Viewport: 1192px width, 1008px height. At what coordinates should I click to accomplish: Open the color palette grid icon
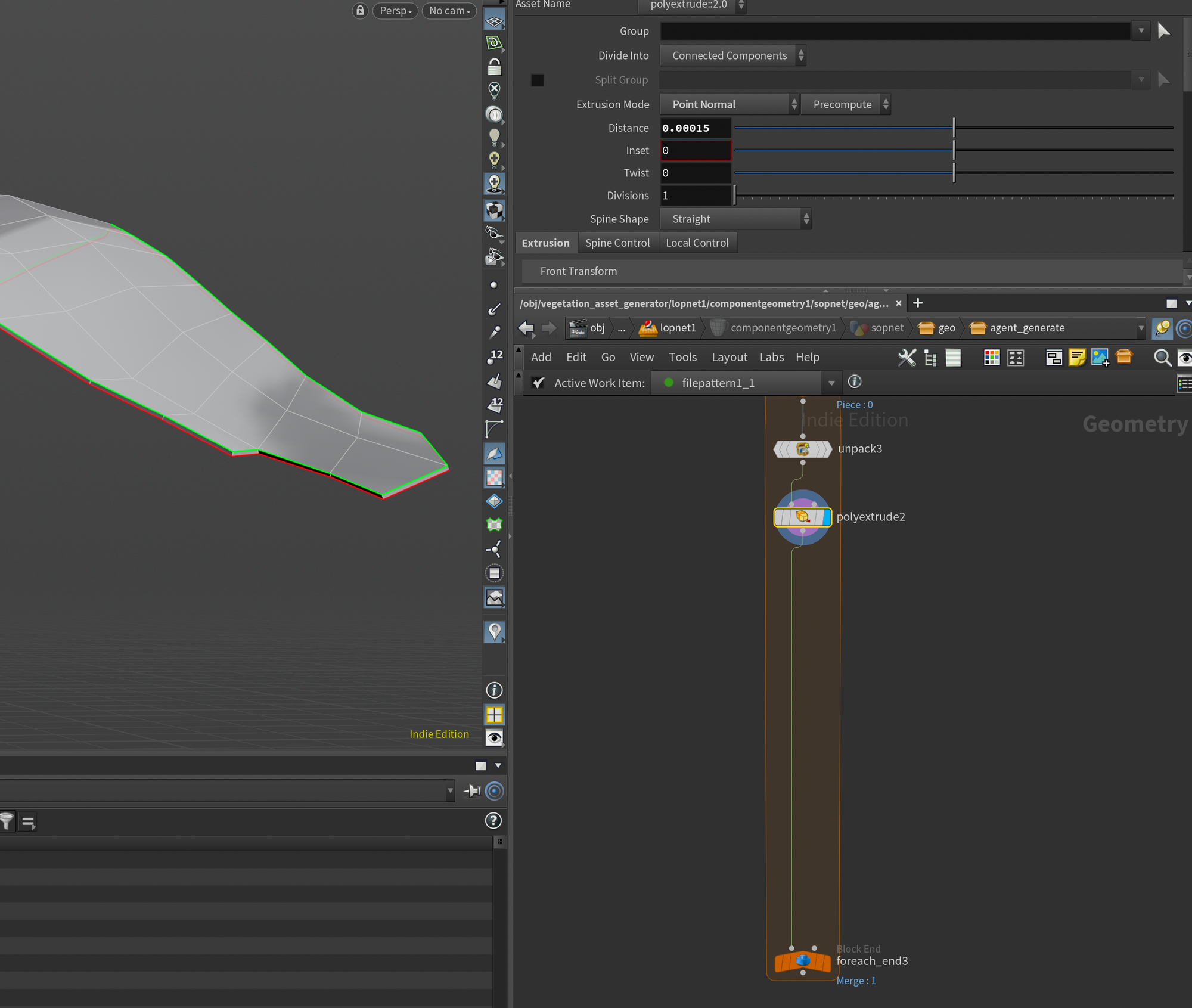[992, 358]
